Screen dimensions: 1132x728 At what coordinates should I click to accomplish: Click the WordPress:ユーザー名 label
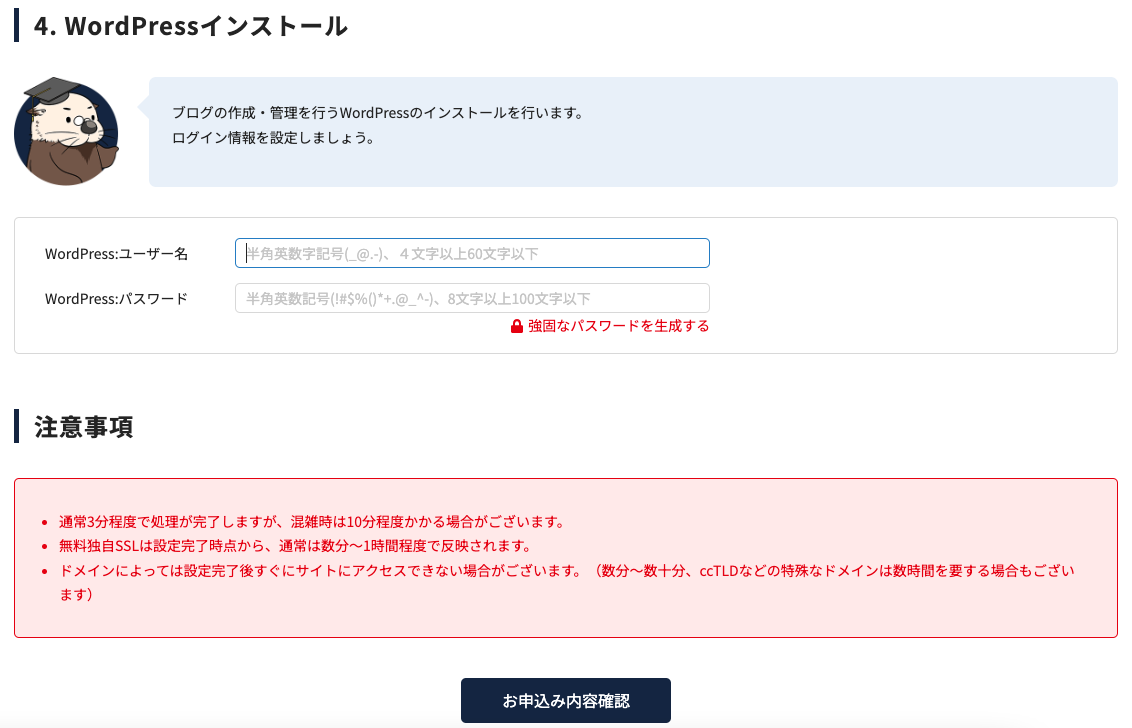click(x=117, y=254)
